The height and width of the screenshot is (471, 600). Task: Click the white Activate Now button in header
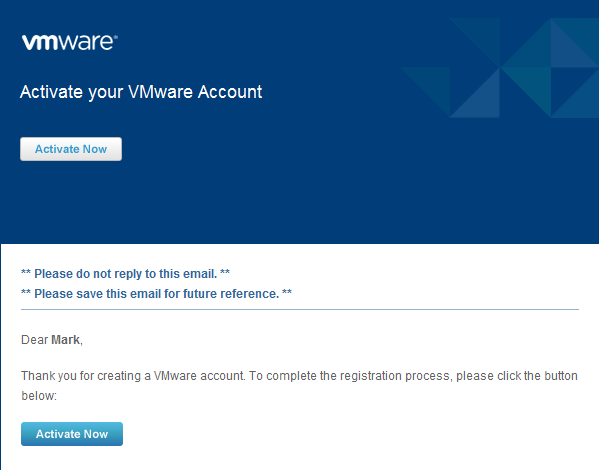(x=71, y=149)
